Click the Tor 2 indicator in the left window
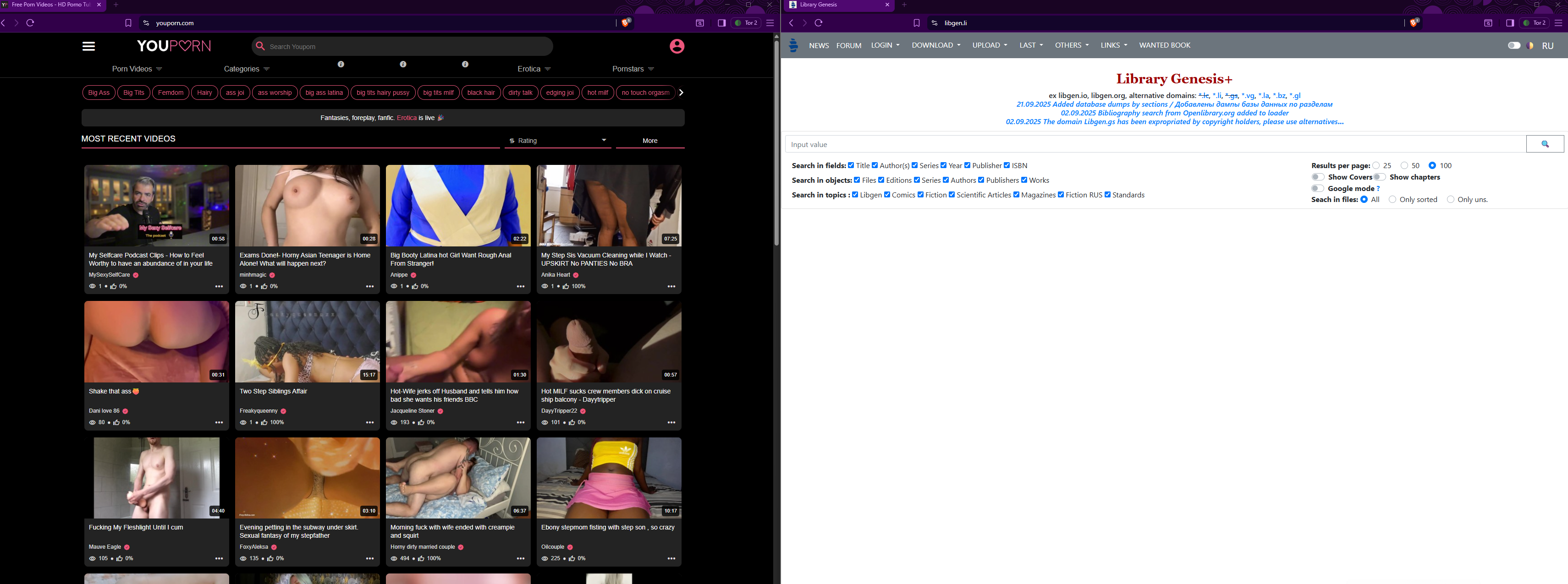This screenshot has height=584, width=1568. click(746, 23)
